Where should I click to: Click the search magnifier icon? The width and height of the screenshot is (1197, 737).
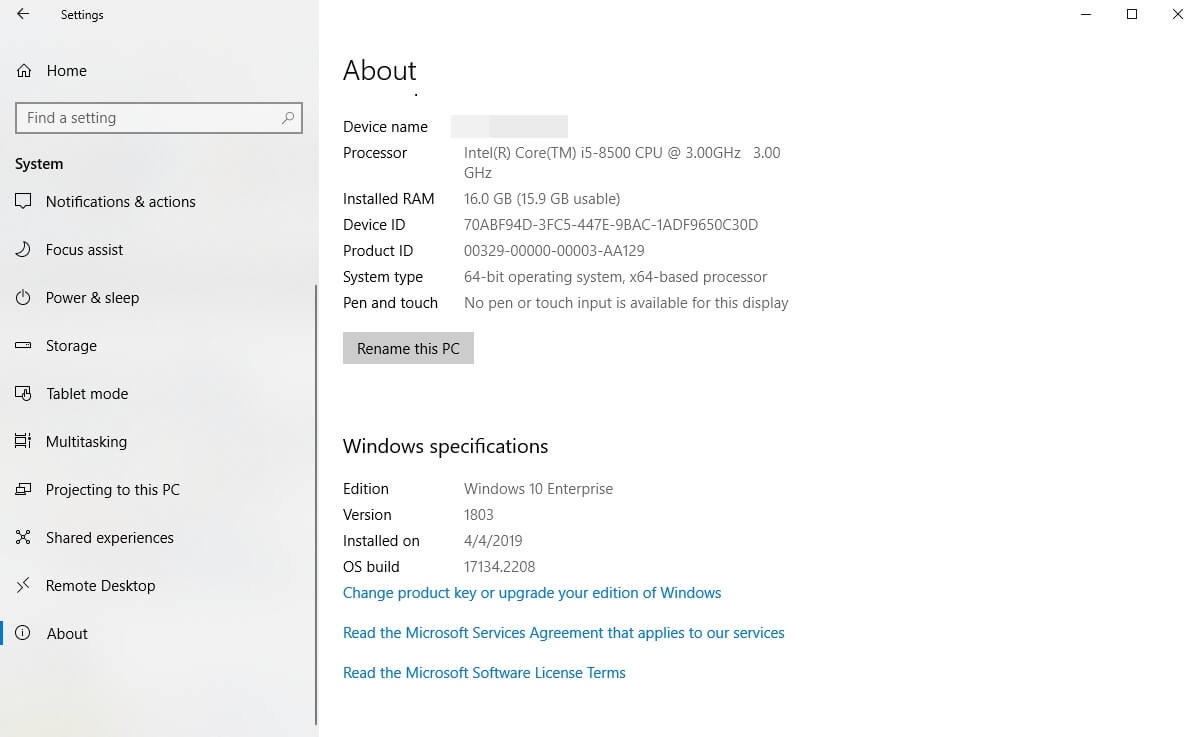(288, 118)
